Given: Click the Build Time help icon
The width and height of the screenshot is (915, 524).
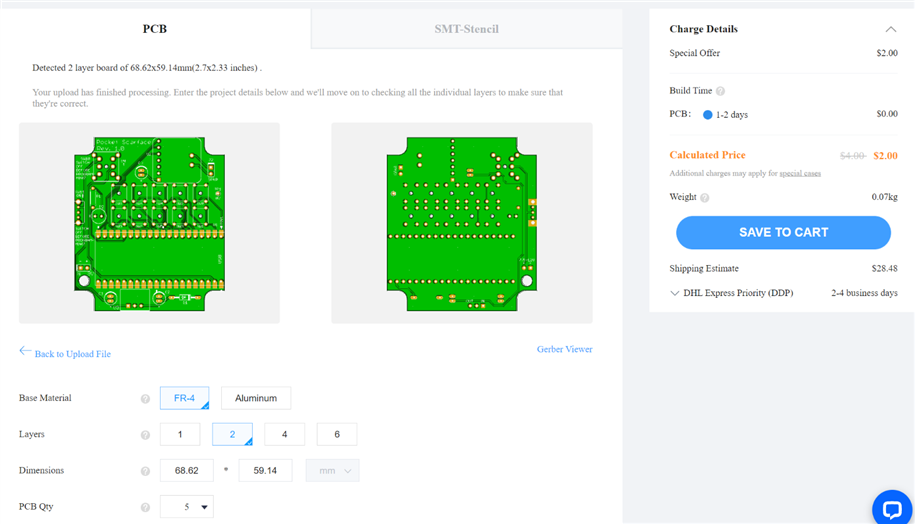Looking at the screenshot, I should tap(720, 91).
